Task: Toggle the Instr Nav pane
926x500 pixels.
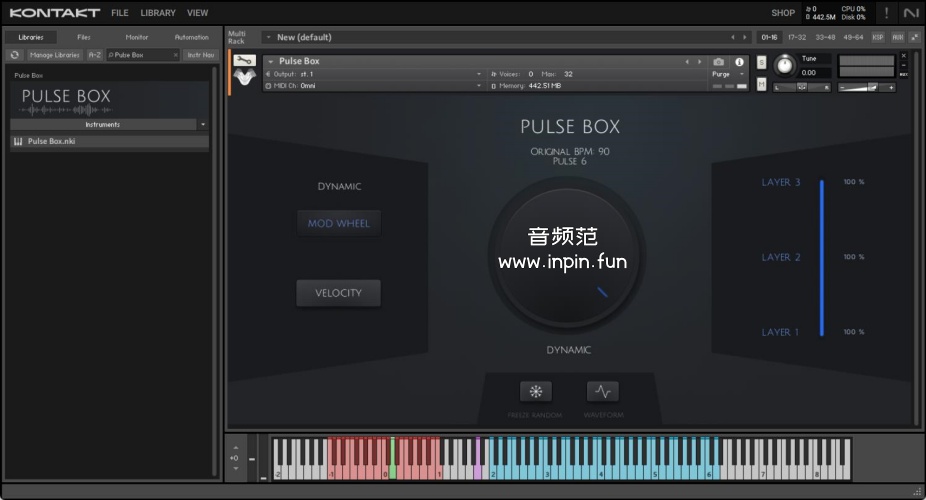Action: coord(201,55)
